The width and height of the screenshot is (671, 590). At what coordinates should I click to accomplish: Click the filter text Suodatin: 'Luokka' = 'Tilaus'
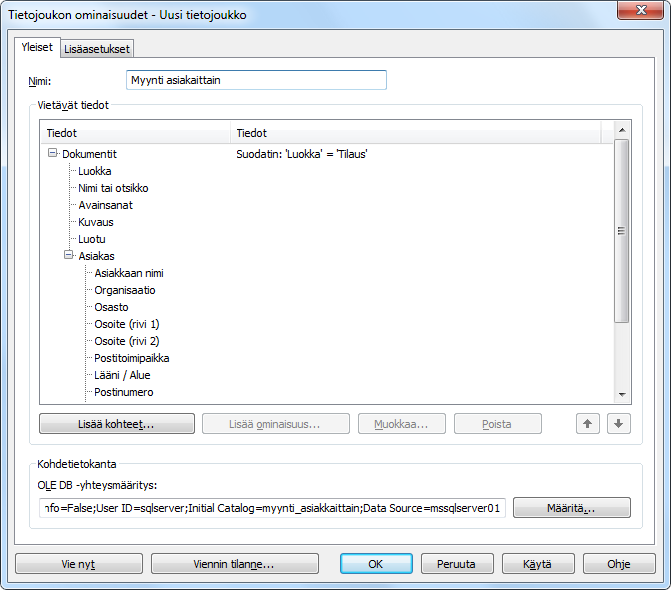[302, 154]
